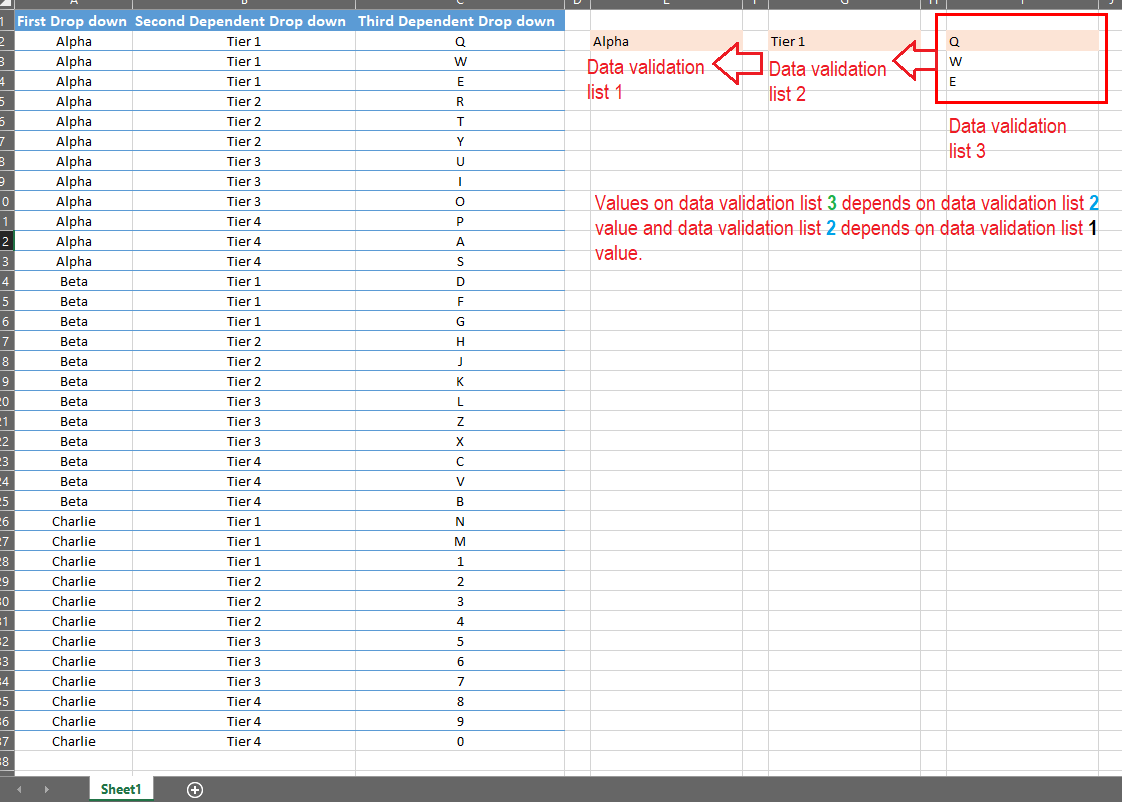Click the cell containing letter Z
Viewport: 1122px width, 802px height.
460,422
